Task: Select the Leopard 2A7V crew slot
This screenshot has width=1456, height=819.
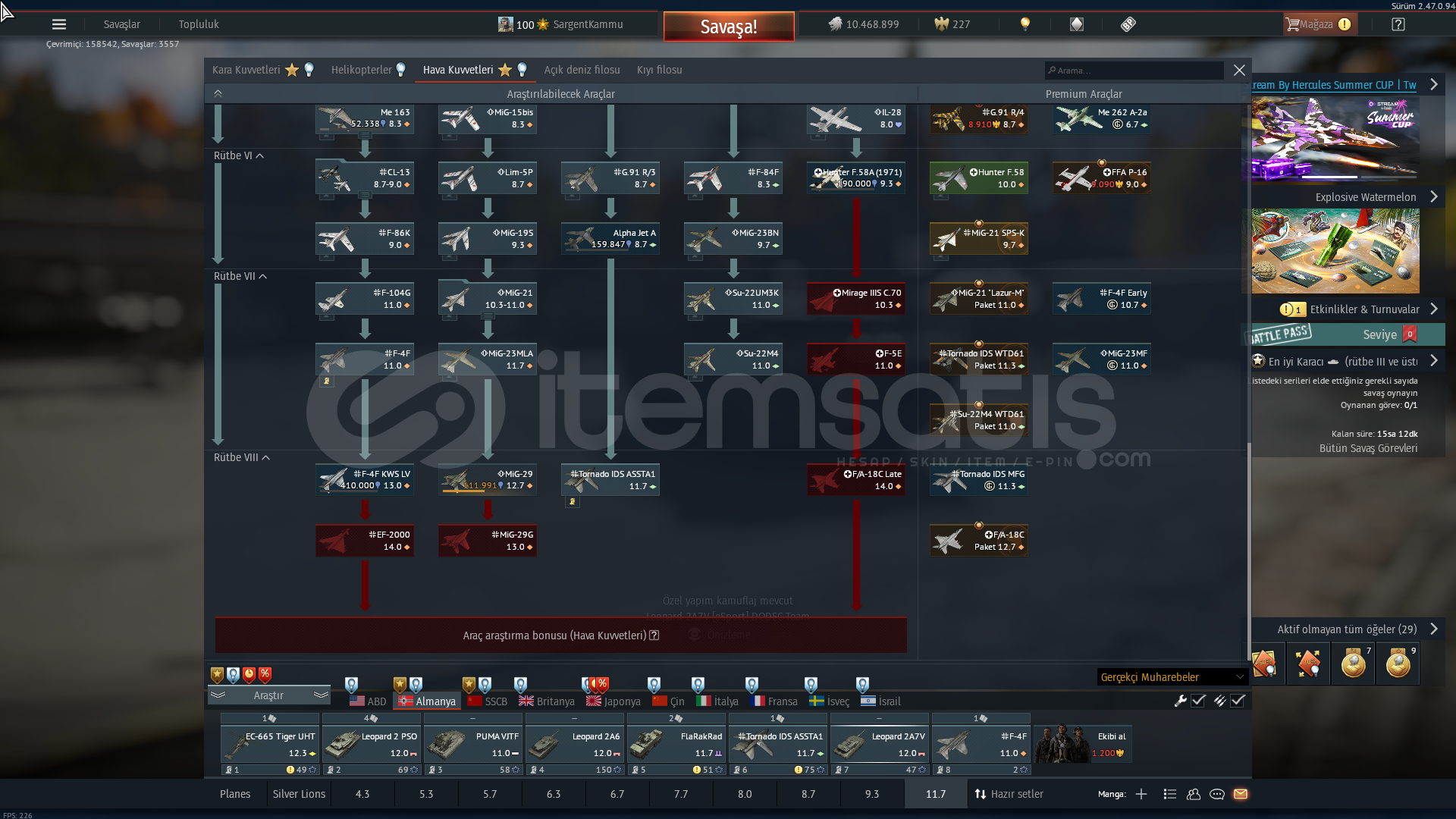Action: coord(879,744)
